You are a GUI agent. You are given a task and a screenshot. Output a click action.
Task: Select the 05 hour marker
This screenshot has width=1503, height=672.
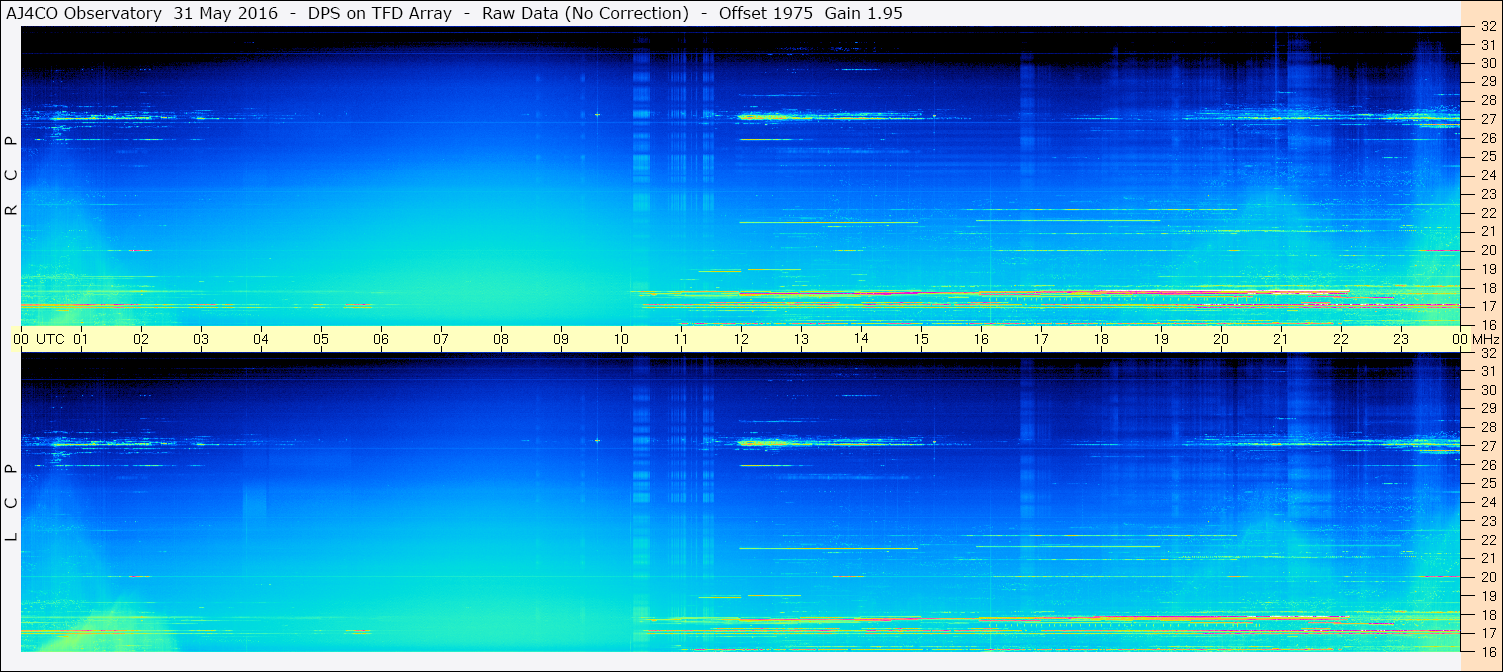click(x=321, y=339)
